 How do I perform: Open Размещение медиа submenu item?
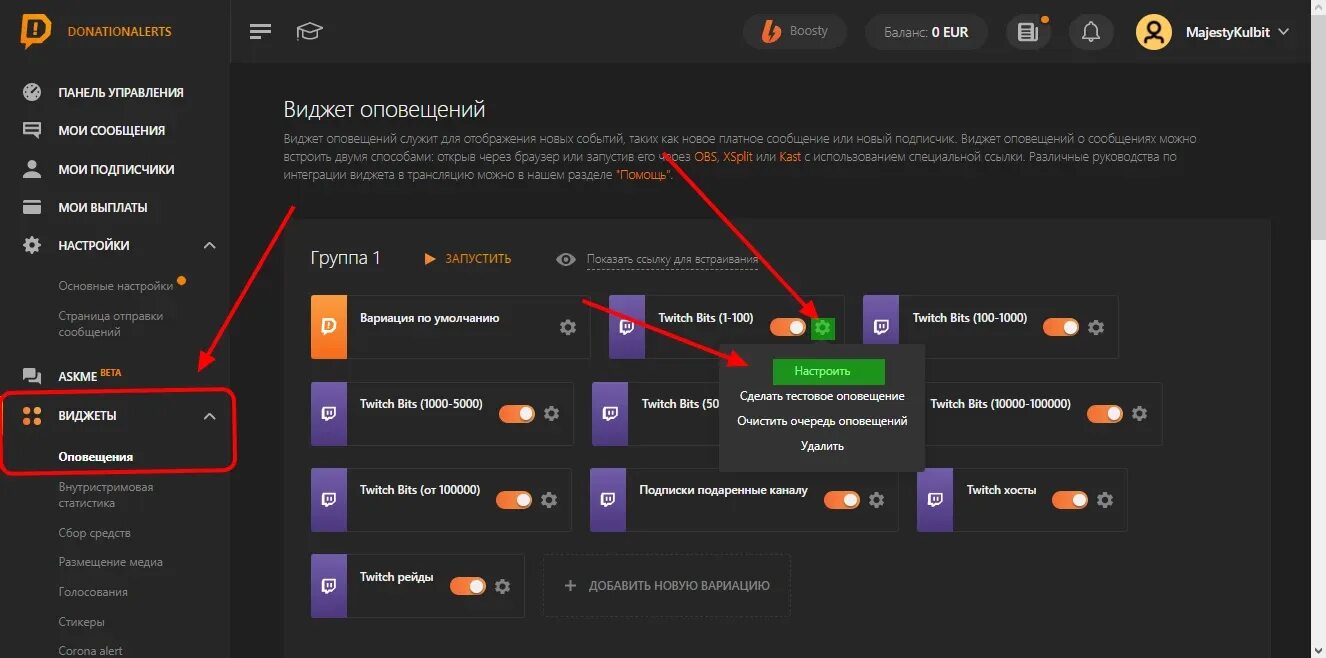[x=110, y=562]
